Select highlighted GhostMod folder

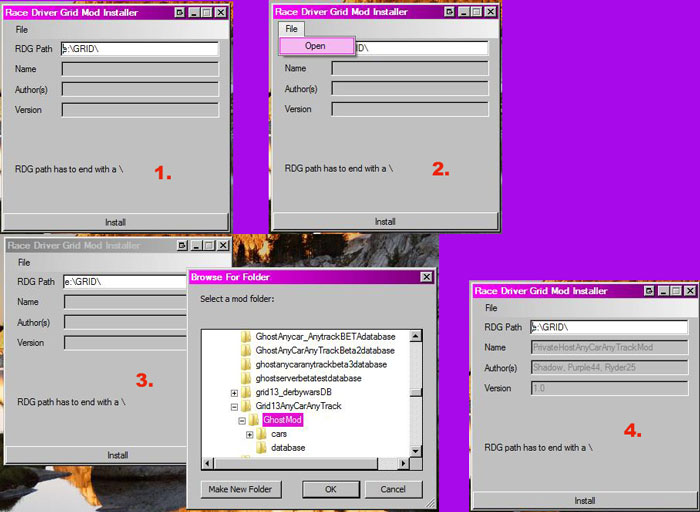click(x=283, y=420)
